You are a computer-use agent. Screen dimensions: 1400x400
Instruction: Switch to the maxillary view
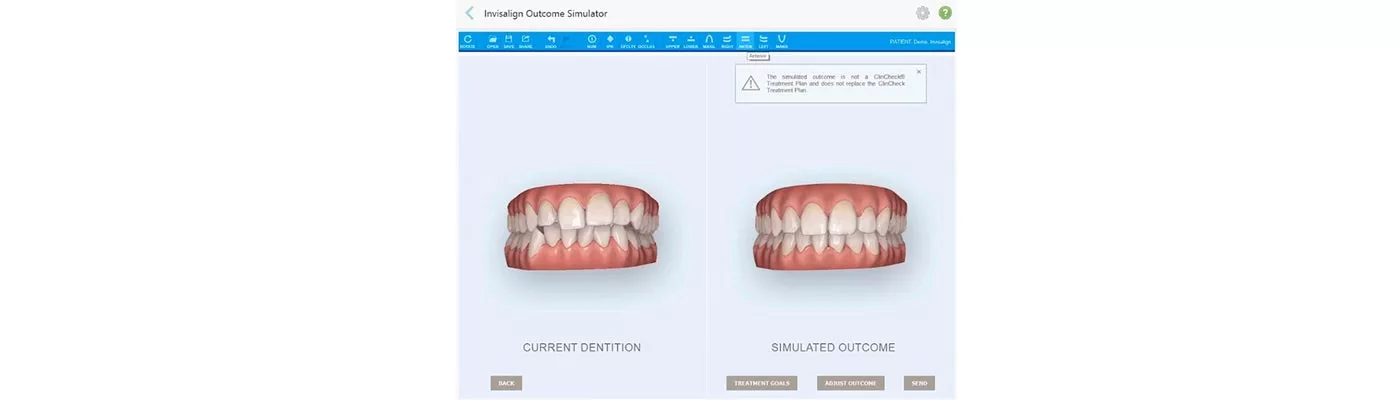[709, 41]
